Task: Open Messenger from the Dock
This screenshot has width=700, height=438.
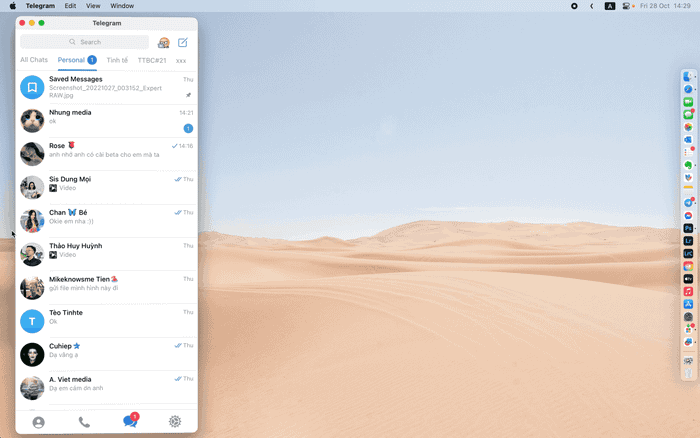Action: [688, 216]
